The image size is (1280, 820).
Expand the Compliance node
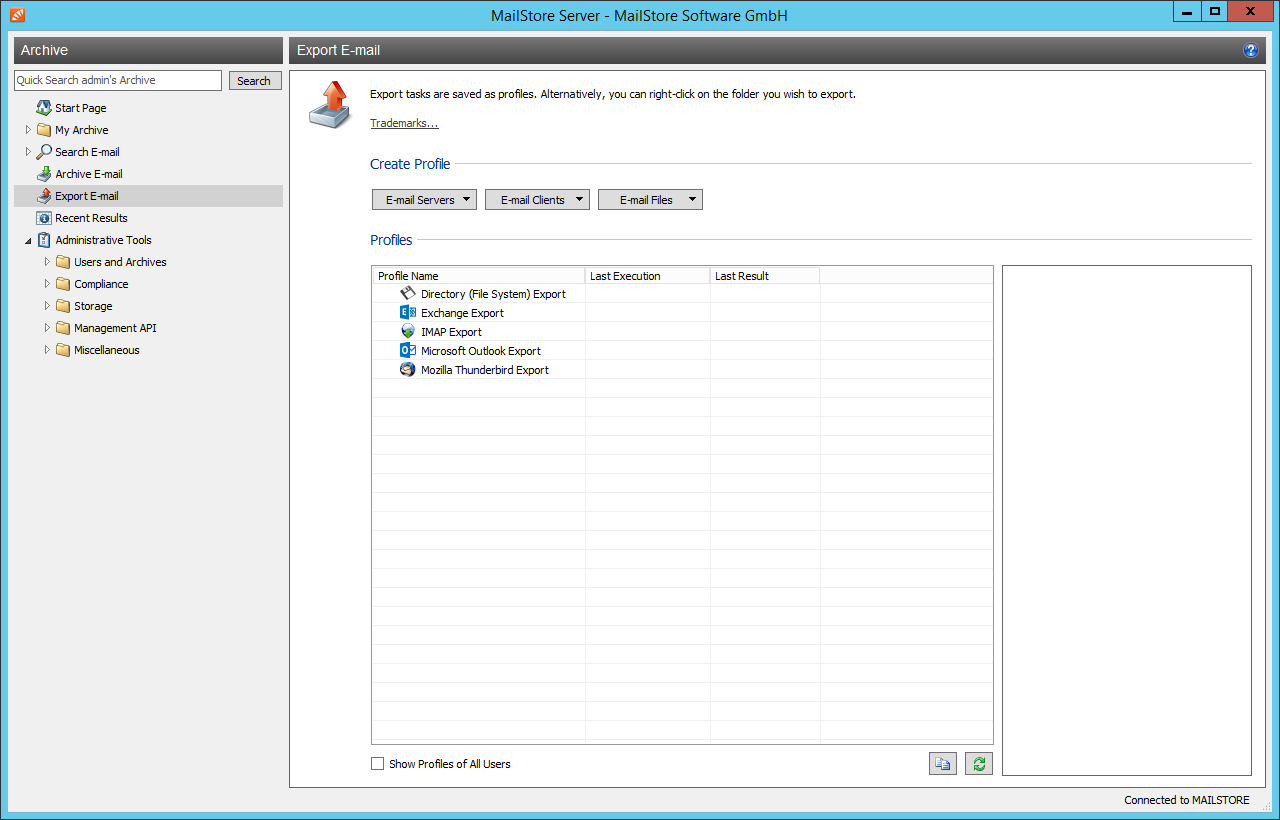point(47,284)
